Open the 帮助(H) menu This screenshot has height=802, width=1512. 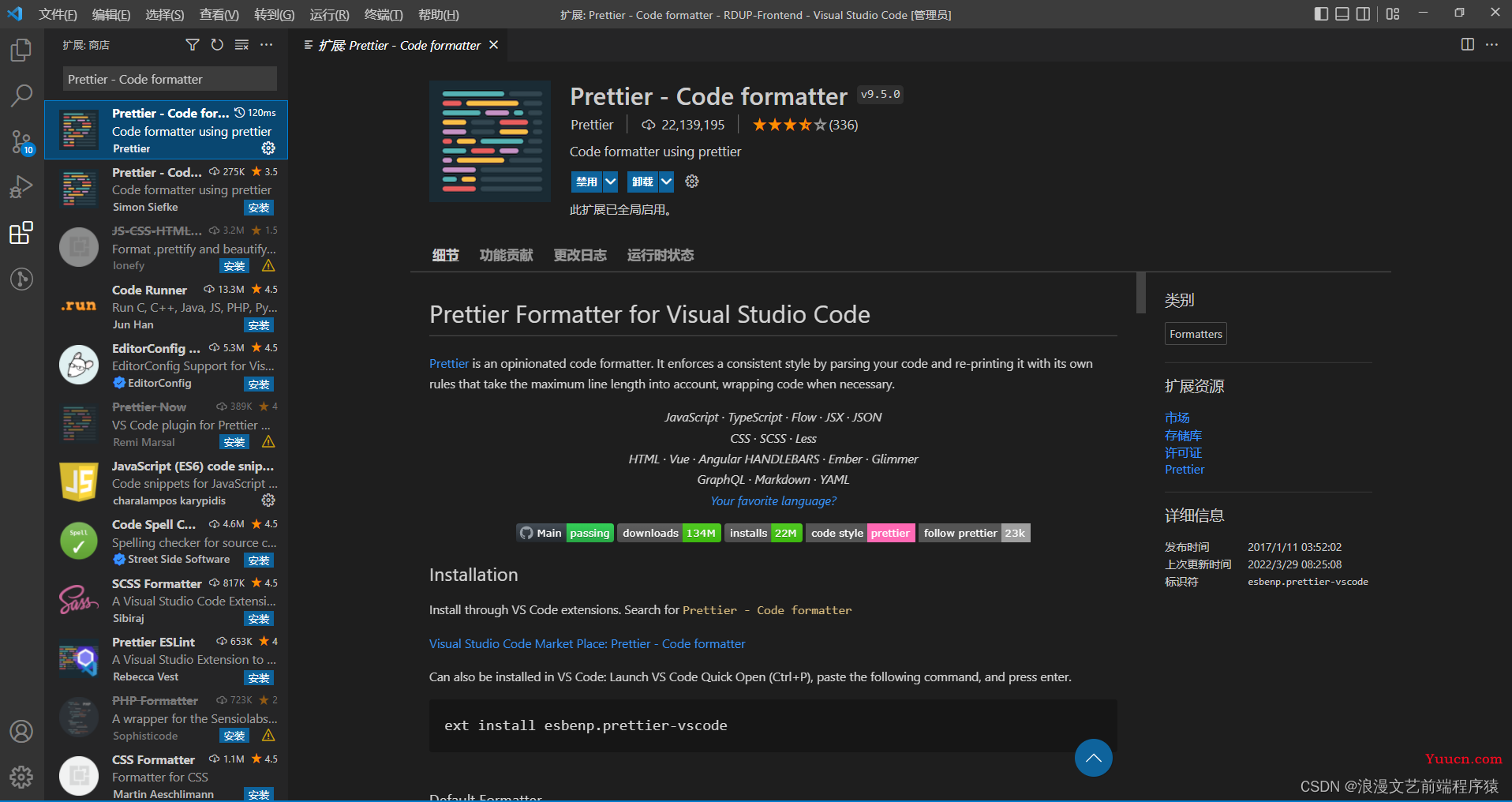(x=439, y=15)
